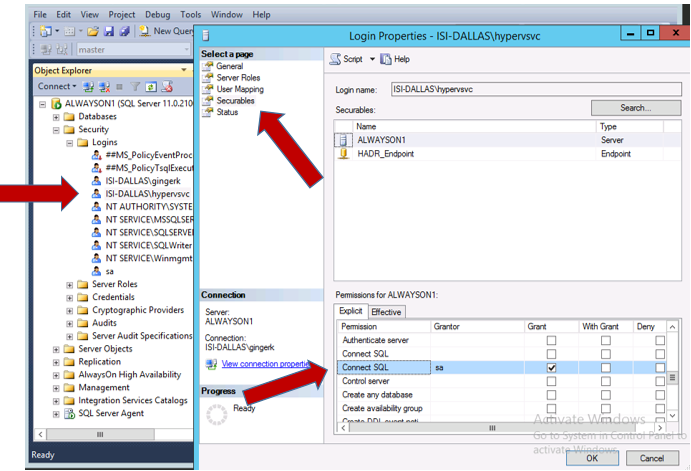Open the Debug menu
Viewport: 691px width, 471px height.
158,15
